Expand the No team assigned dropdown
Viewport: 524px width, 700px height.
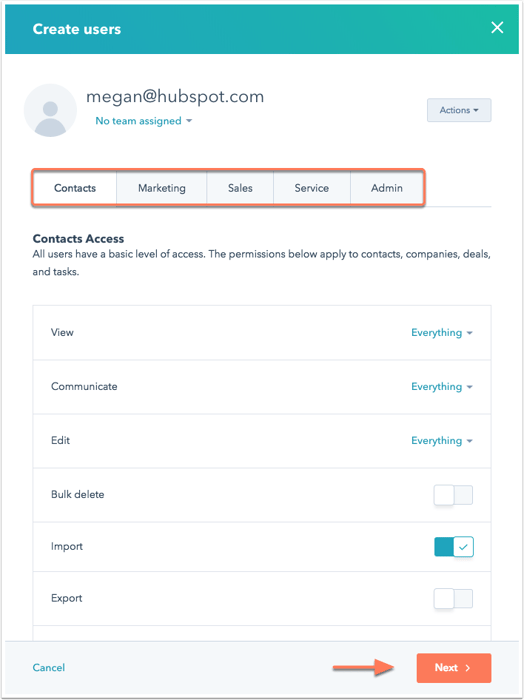(143, 121)
